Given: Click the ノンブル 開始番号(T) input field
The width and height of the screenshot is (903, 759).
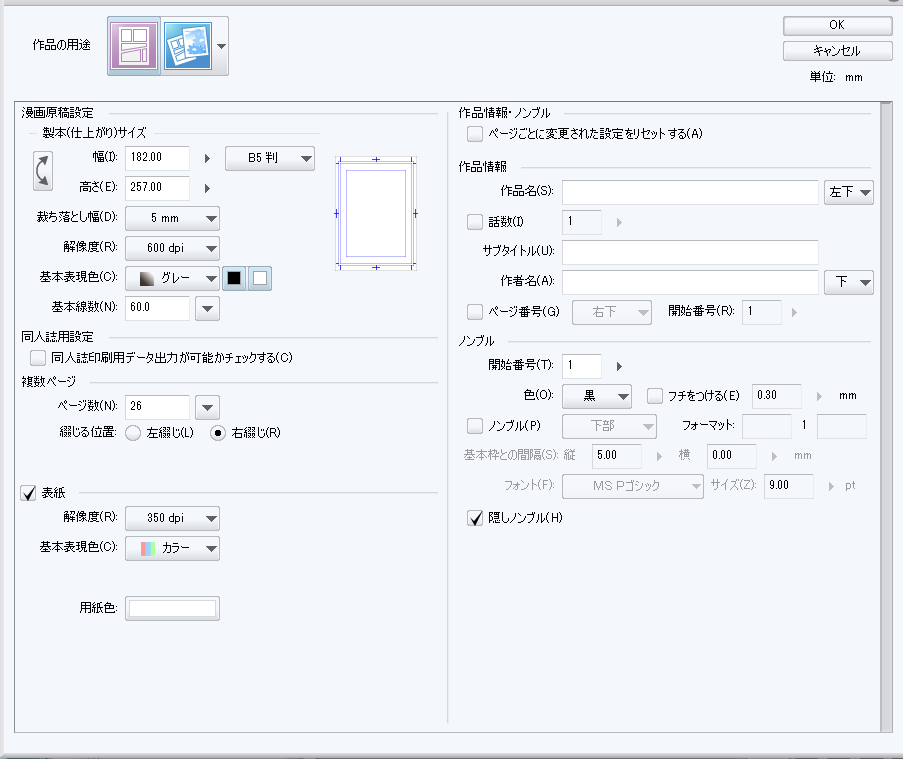Looking at the screenshot, I should [582, 366].
